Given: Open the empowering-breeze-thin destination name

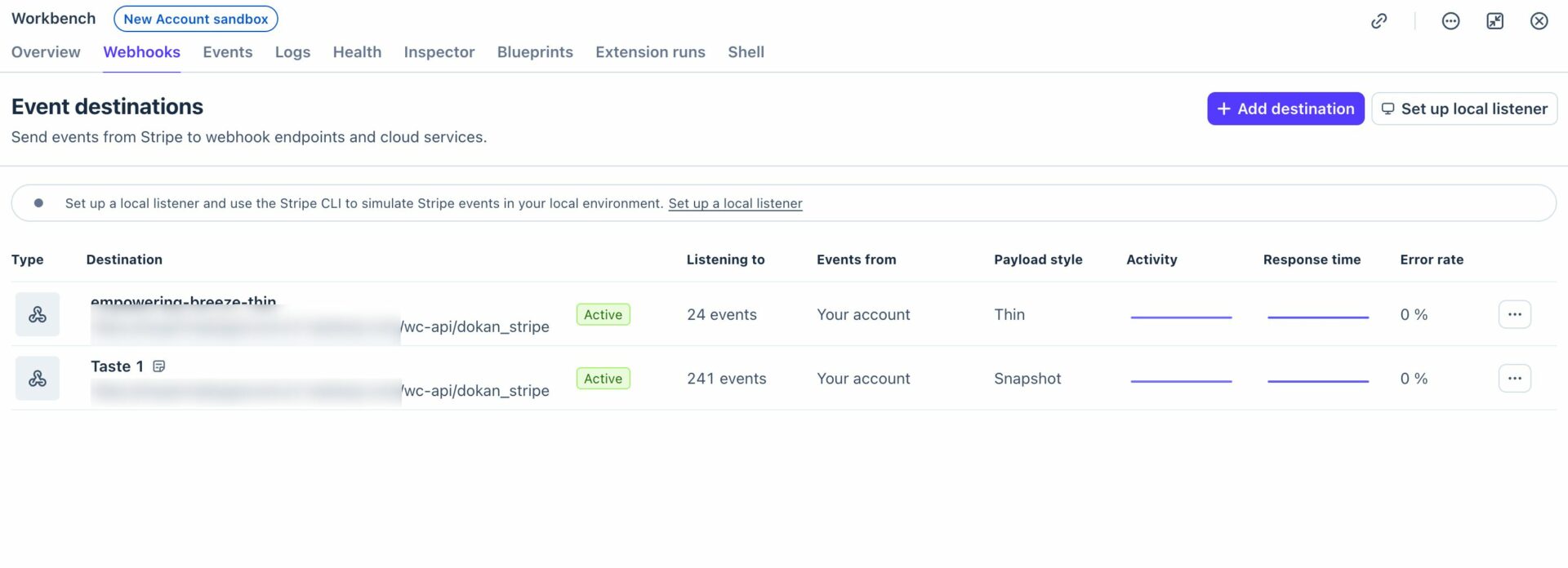Looking at the screenshot, I should click(x=183, y=302).
